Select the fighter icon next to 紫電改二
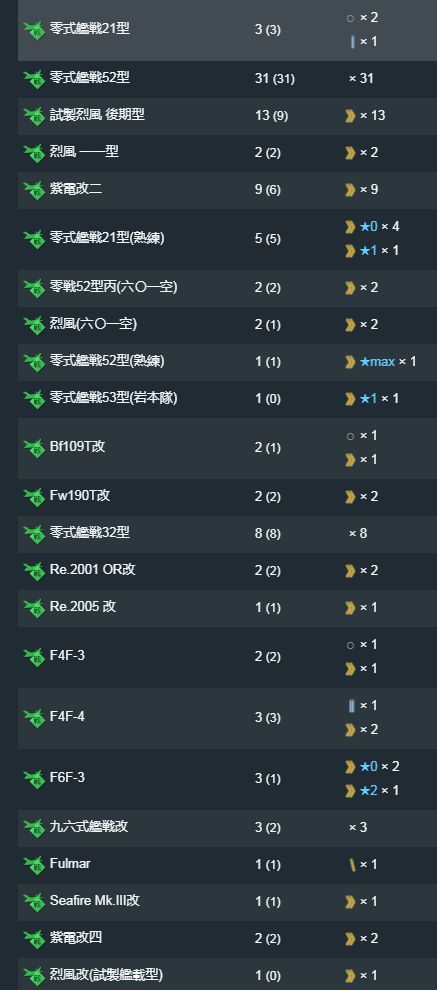Viewport: 437px width, 990px height. pos(33,189)
